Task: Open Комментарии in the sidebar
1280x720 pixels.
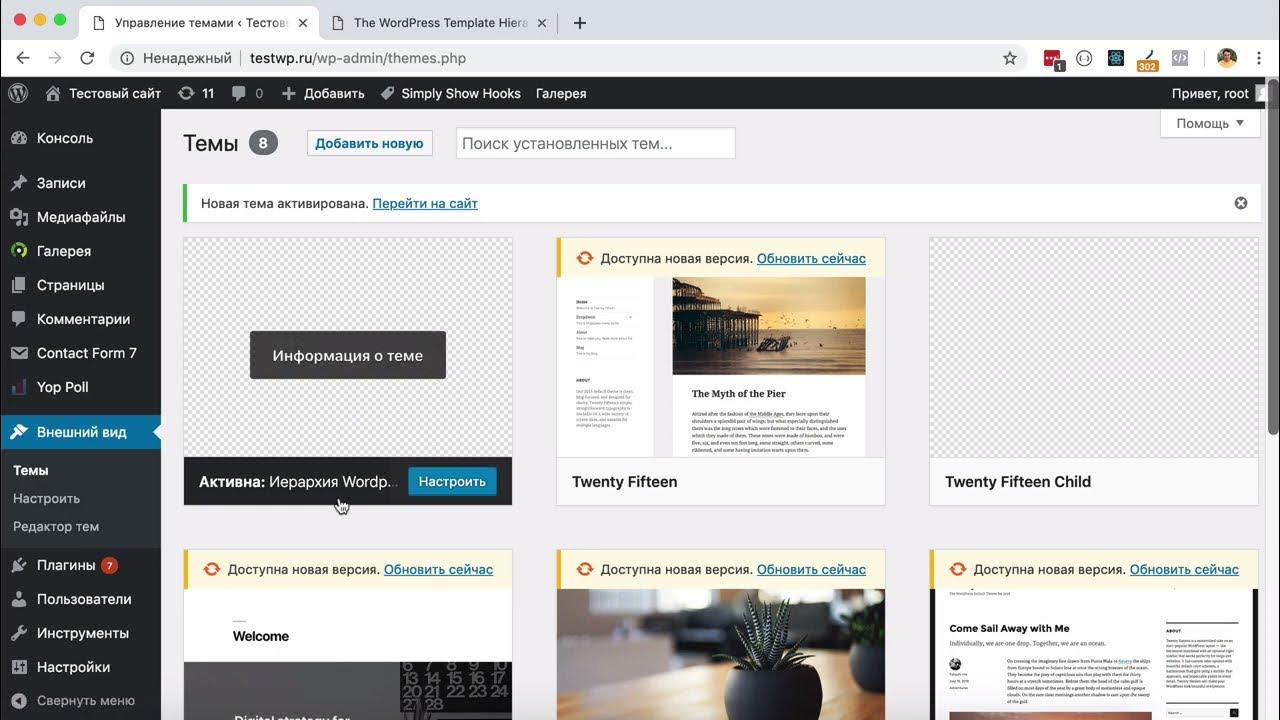Action: pos(80,319)
